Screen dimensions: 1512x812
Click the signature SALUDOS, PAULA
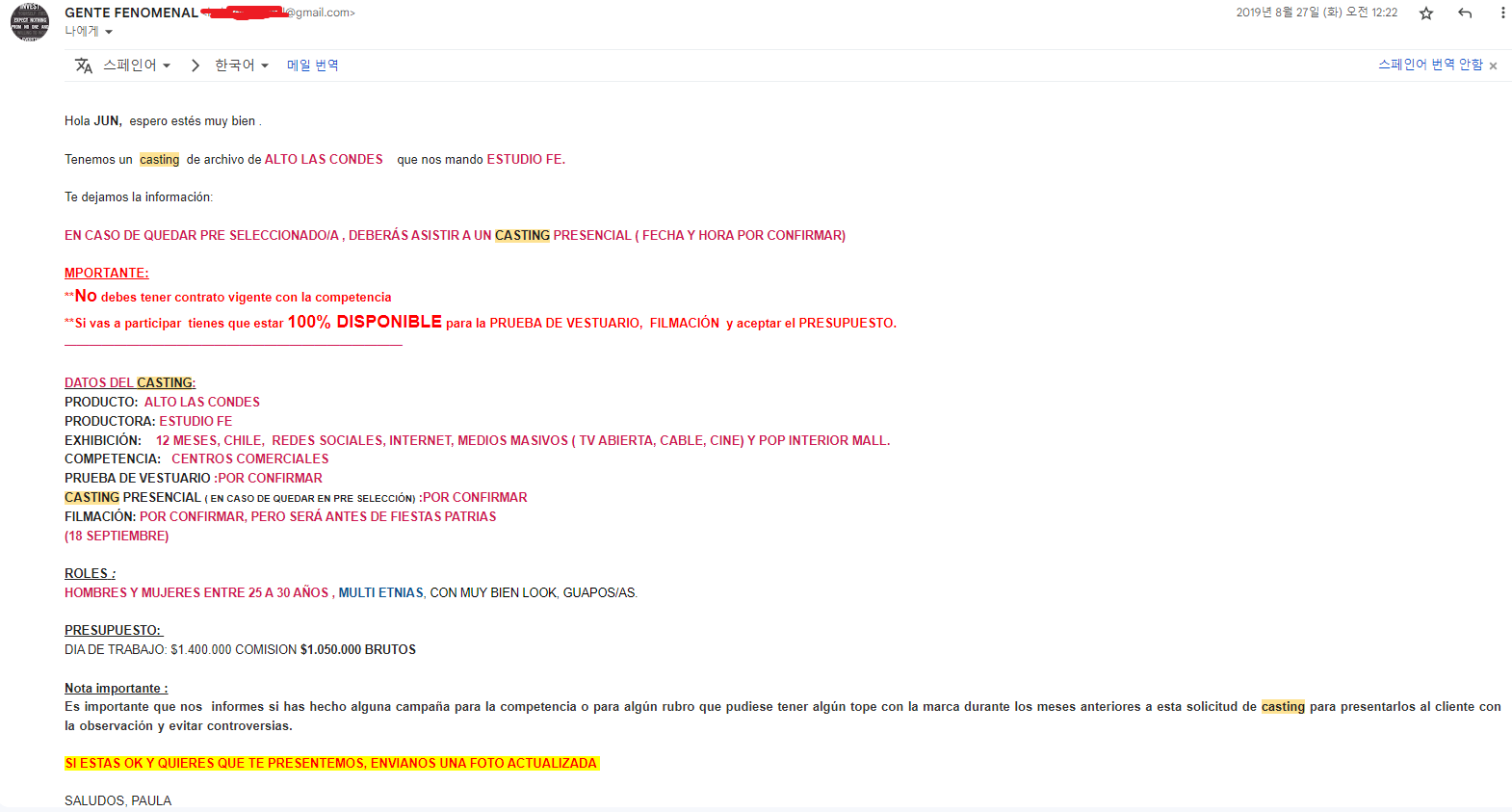click(x=118, y=801)
